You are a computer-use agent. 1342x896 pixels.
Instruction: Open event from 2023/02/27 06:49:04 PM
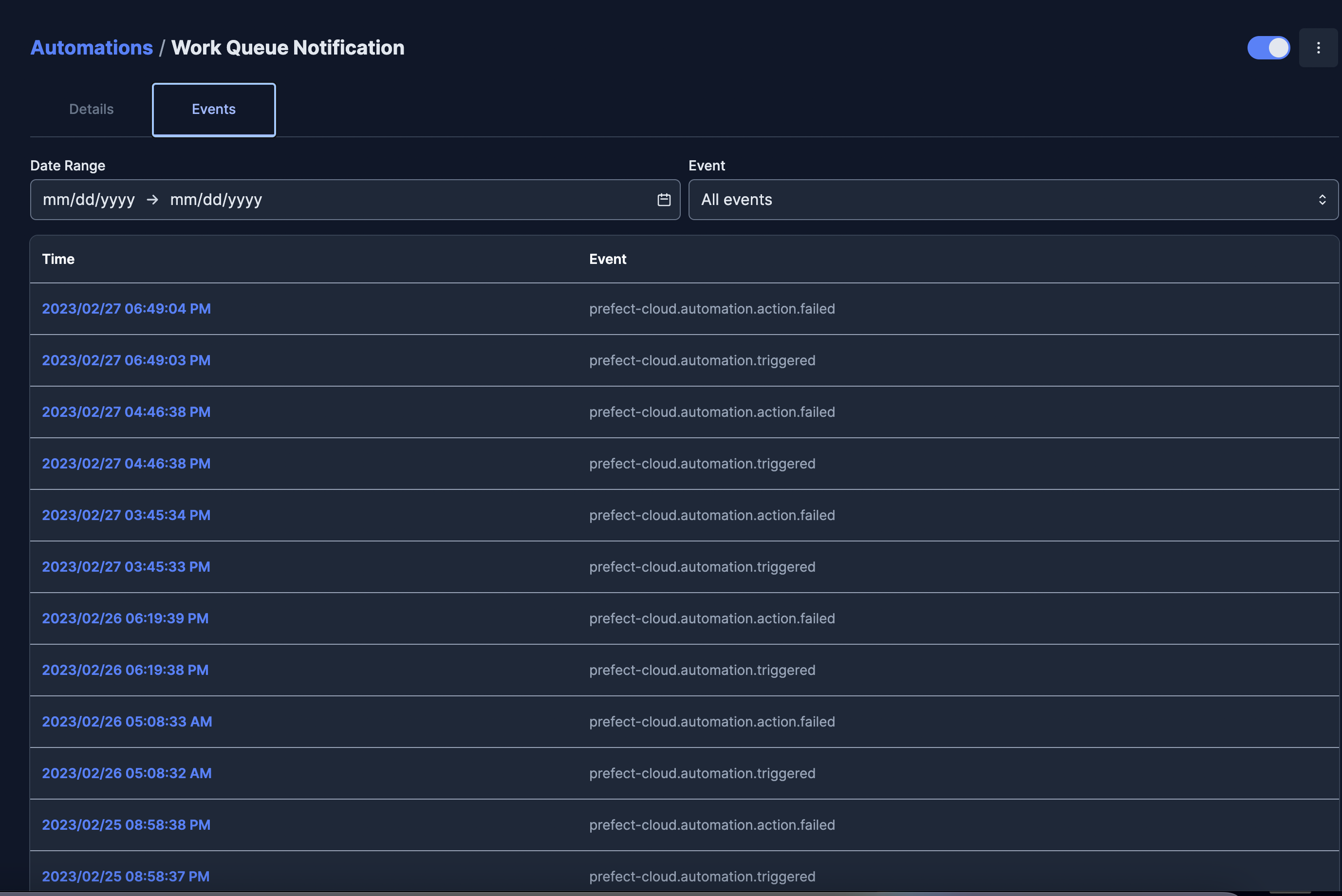[x=126, y=309]
